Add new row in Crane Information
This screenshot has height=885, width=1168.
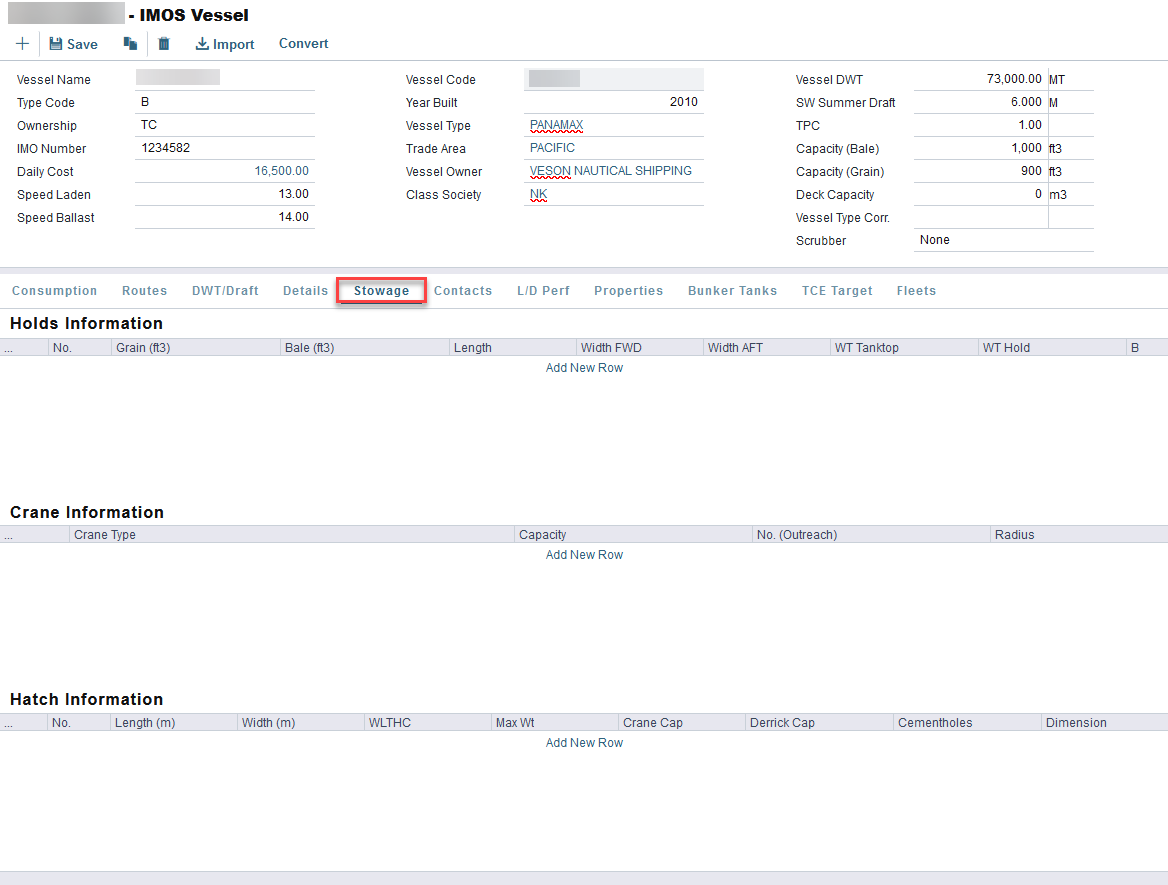point(584,555)
